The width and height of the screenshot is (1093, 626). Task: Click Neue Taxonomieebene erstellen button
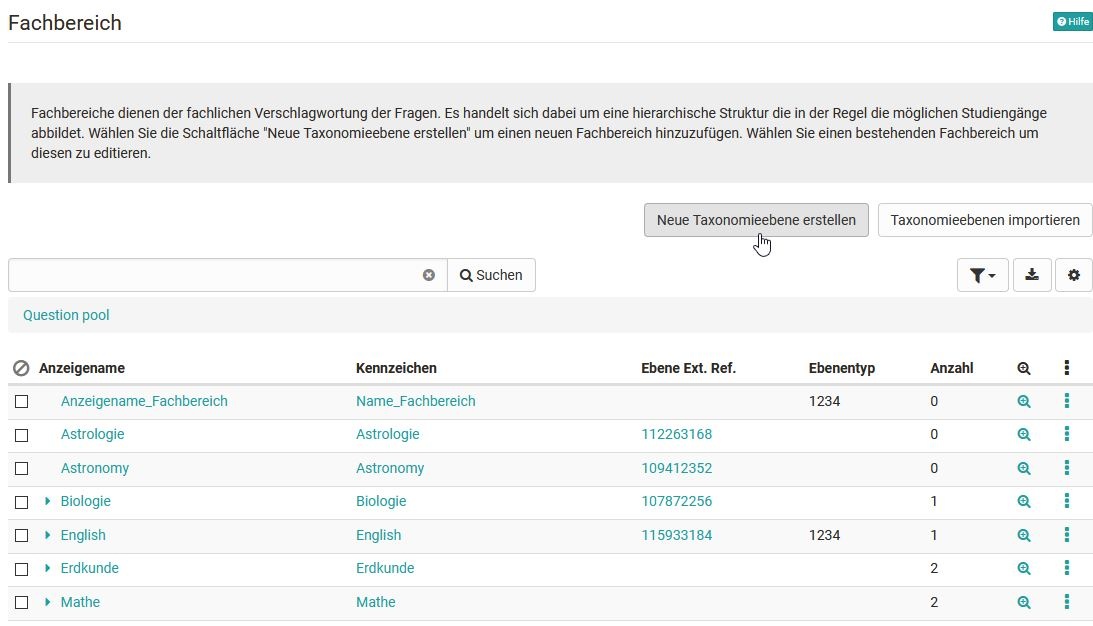[x=756, y=220]
